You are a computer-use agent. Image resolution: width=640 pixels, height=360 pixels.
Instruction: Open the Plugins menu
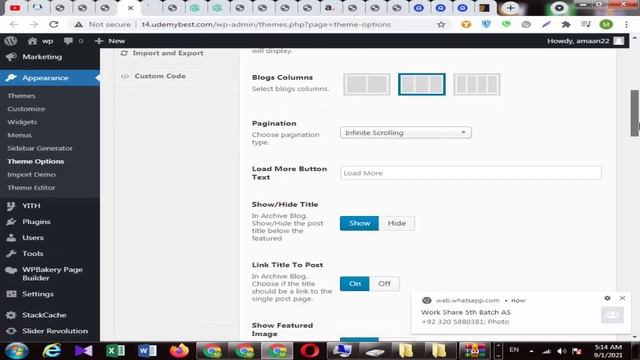(36, 222)
